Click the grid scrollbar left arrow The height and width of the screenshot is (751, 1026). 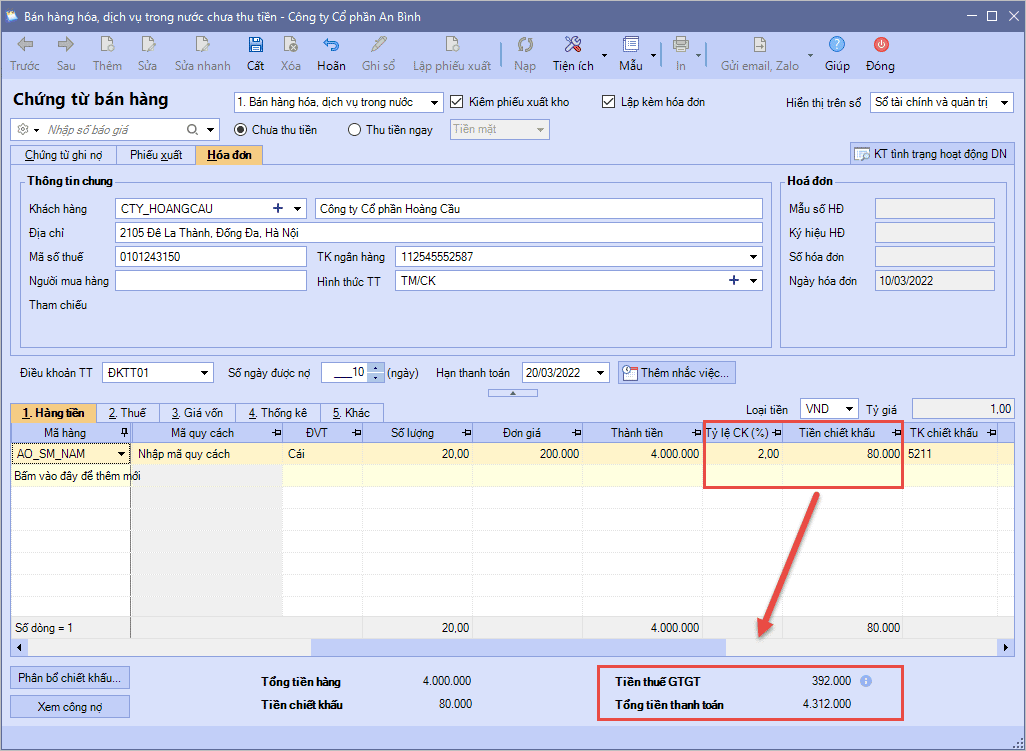19,648
